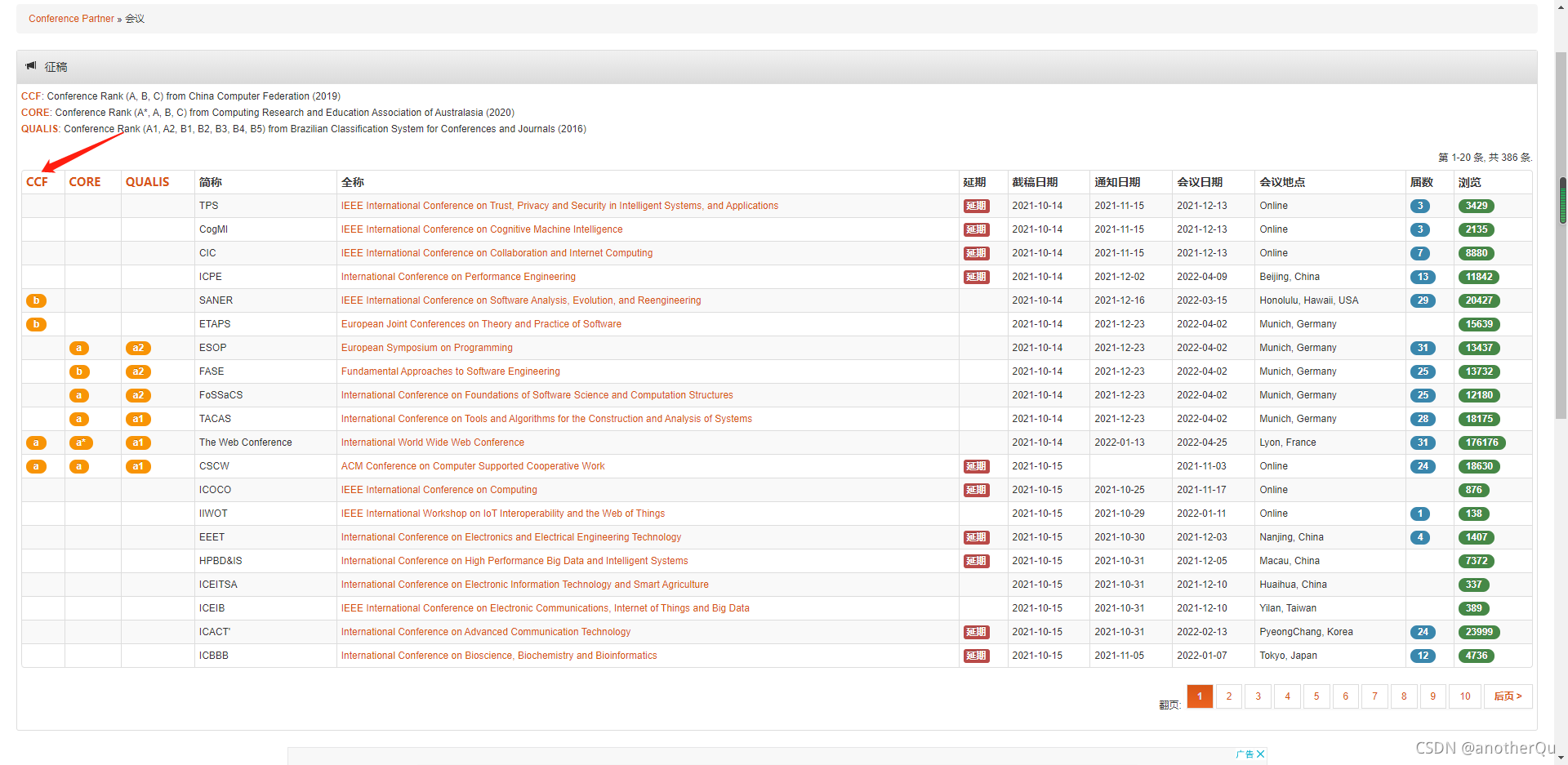
Task: Click the QUALIS a1 badge for TACAS
Action: coord(138,419)
